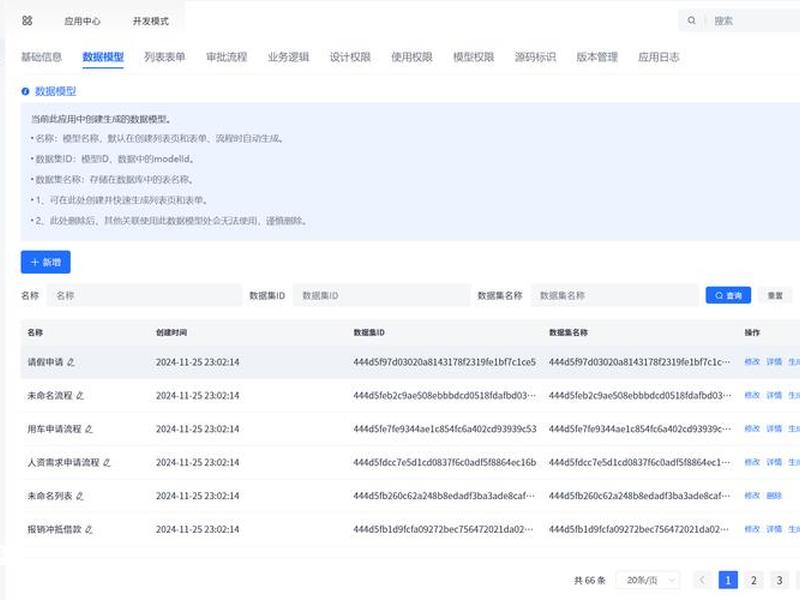The image size is (800, 600).
Task: Click the info icon beside 数据模型 heading
Action: (x=25, y=91)
